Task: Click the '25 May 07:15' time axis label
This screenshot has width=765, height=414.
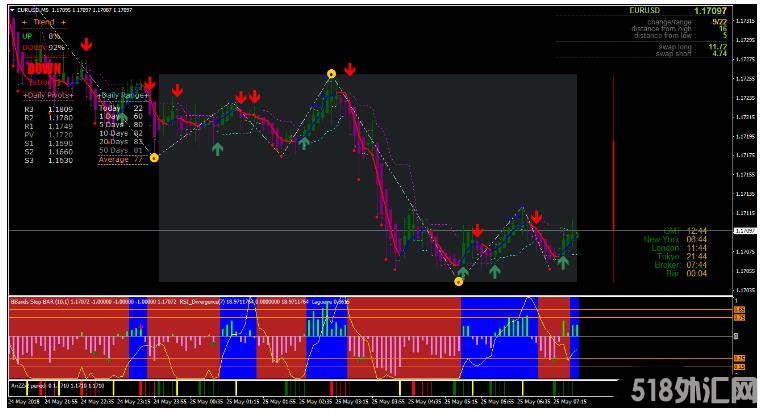Action: point(570,402)
